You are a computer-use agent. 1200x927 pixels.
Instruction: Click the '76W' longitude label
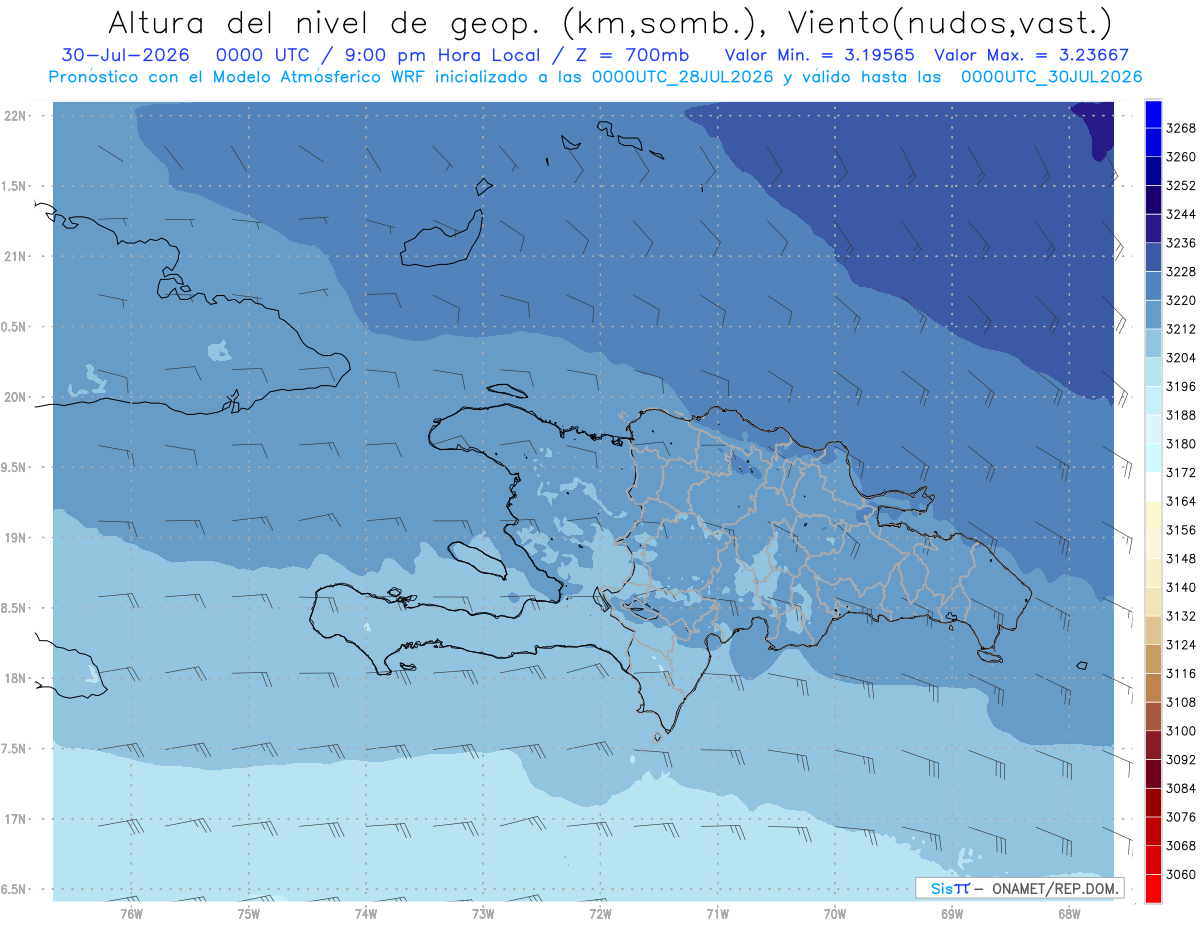tap(131, 913)
